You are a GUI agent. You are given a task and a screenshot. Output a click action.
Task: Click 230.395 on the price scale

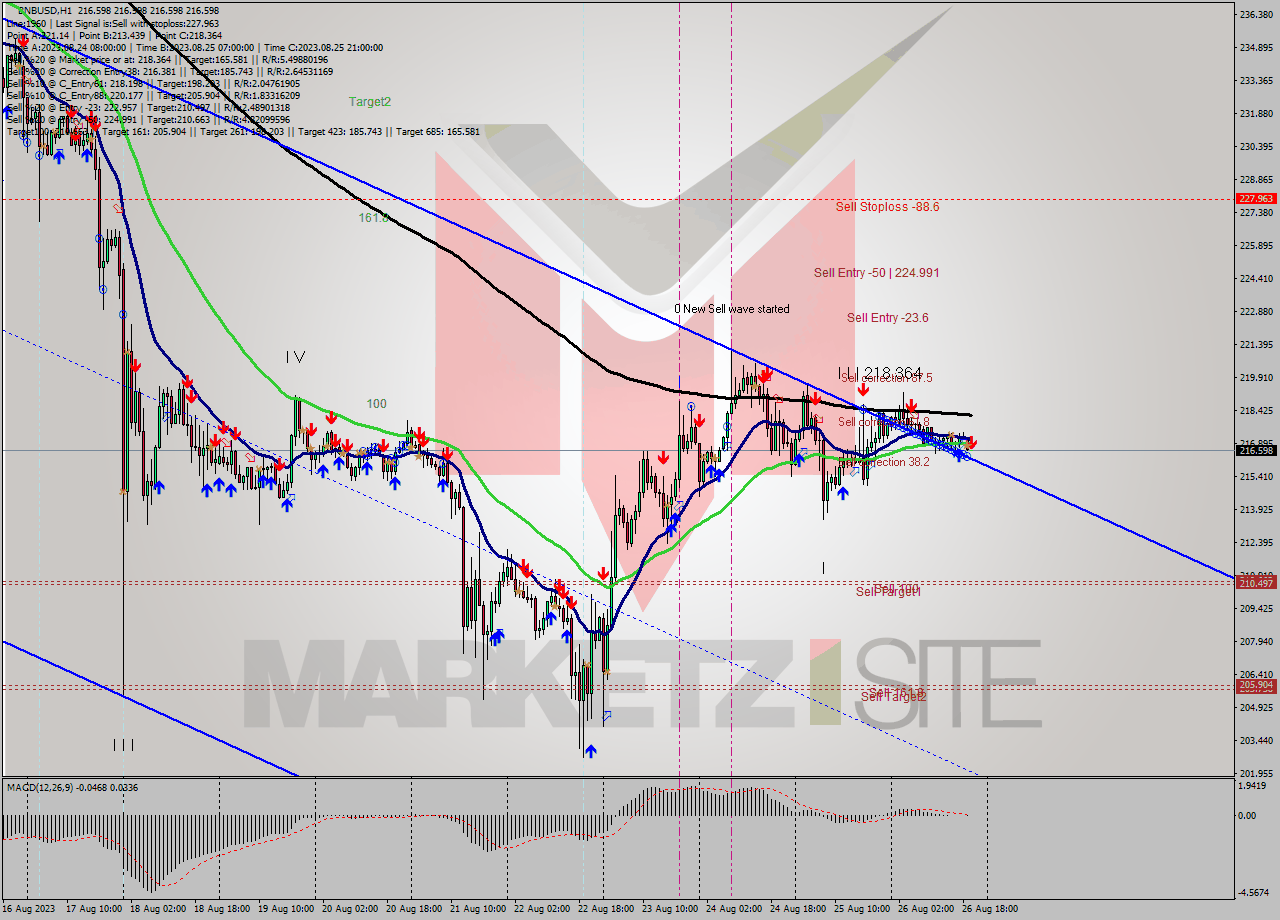[x=1255, y=146]
